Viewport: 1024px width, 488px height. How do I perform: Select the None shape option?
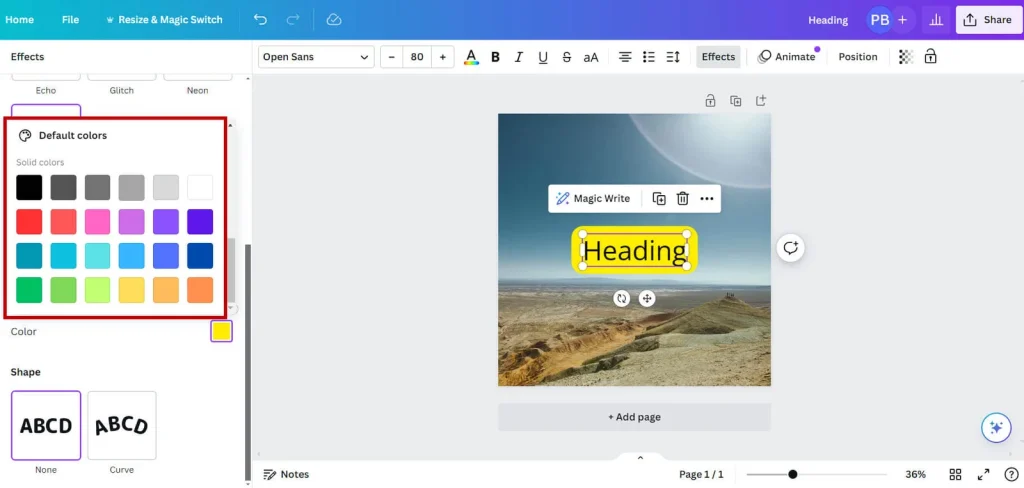point(46,426)
